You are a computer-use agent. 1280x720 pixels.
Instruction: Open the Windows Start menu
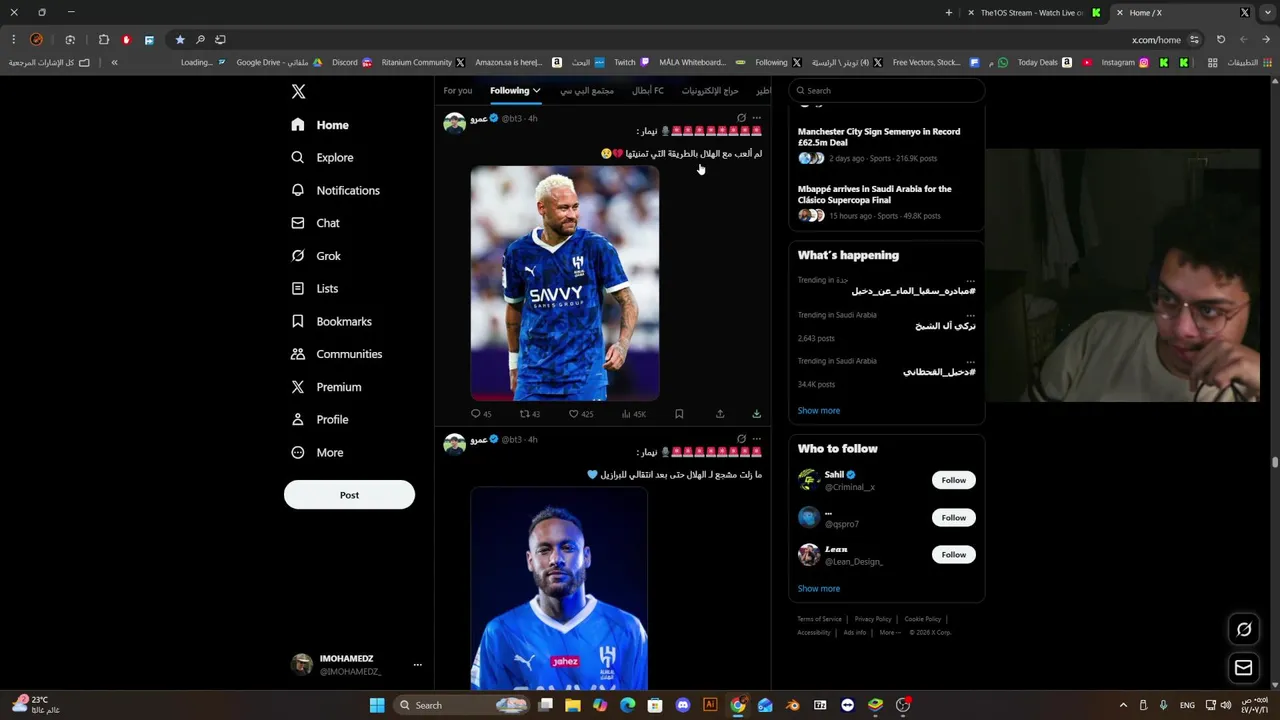(x=377, y=705)
